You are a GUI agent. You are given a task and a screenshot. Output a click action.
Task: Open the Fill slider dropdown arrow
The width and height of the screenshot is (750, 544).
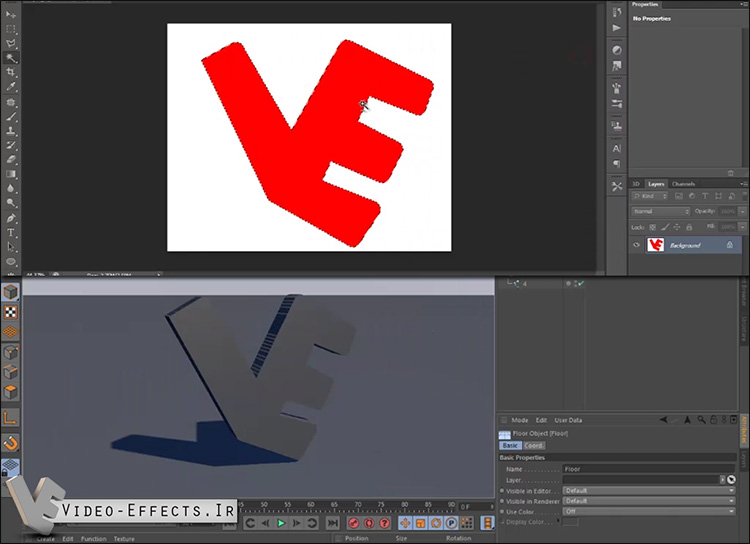[x=742, y=227]
